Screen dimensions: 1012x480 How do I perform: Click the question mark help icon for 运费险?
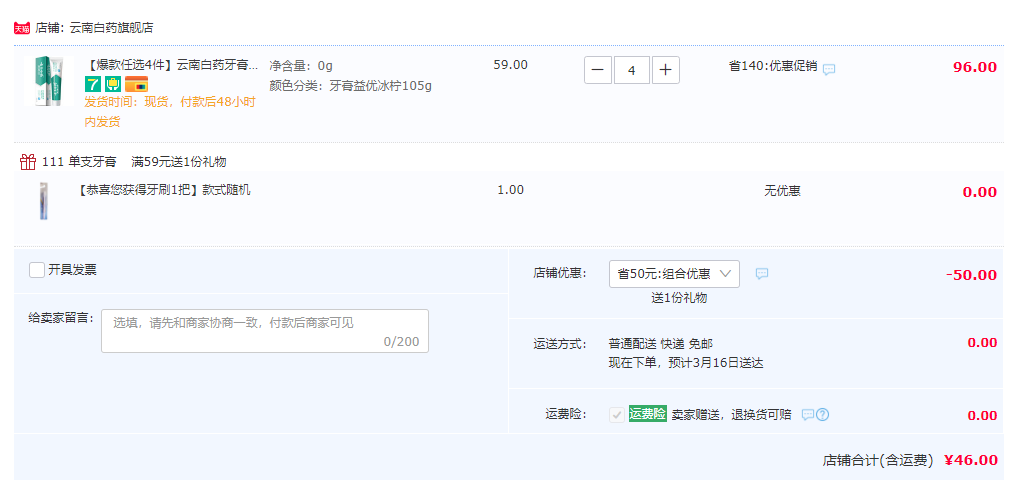point(822,414)
